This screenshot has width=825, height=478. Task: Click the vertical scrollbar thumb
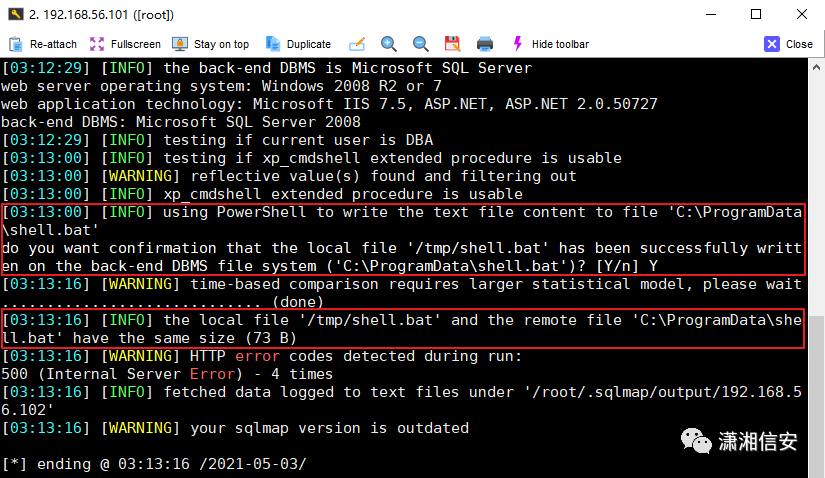pos(816,396)
